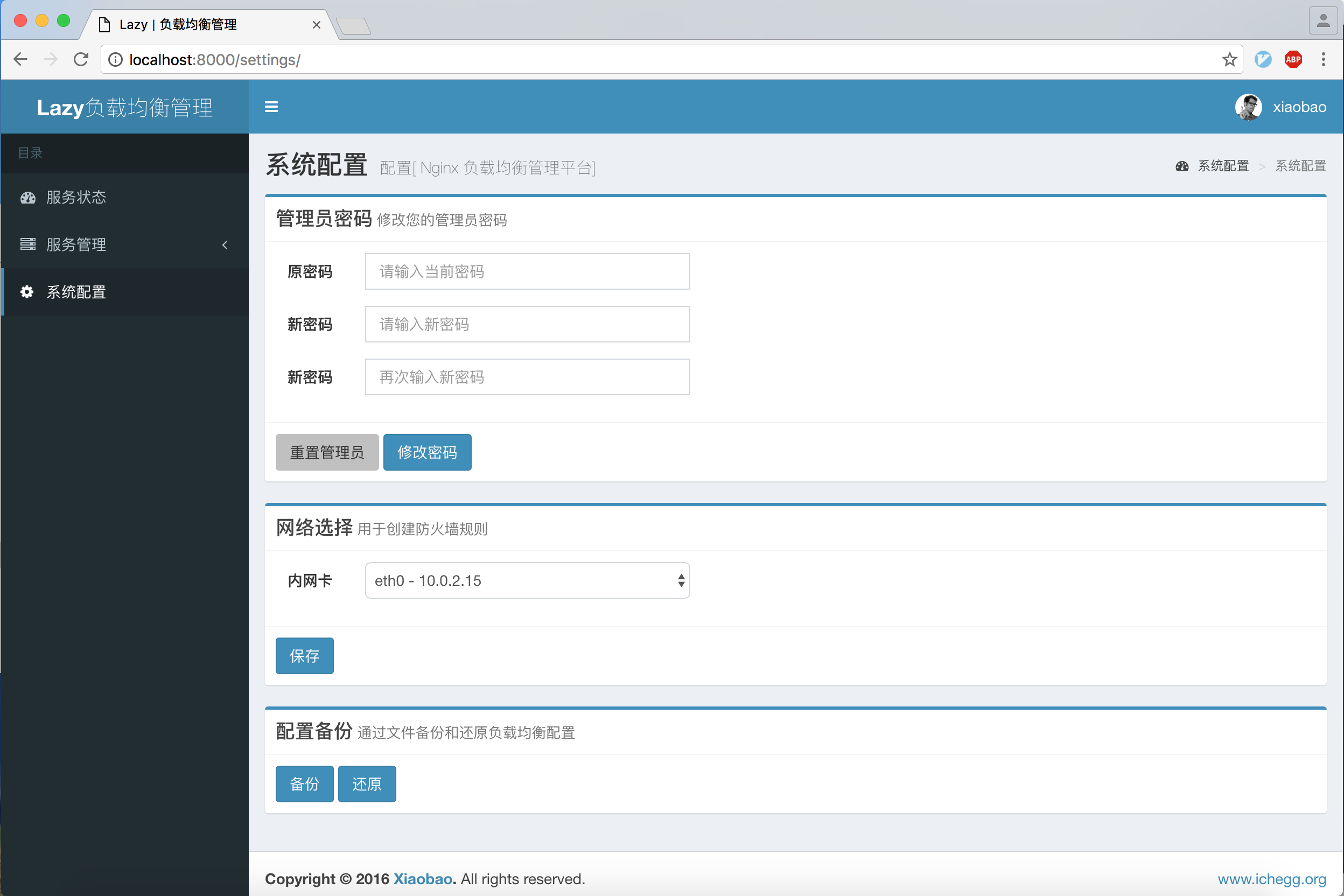This screenshot has height=896, width=1344.
Task: Open 服务状态 in the sidebar
Action: [x=76, y=198]
